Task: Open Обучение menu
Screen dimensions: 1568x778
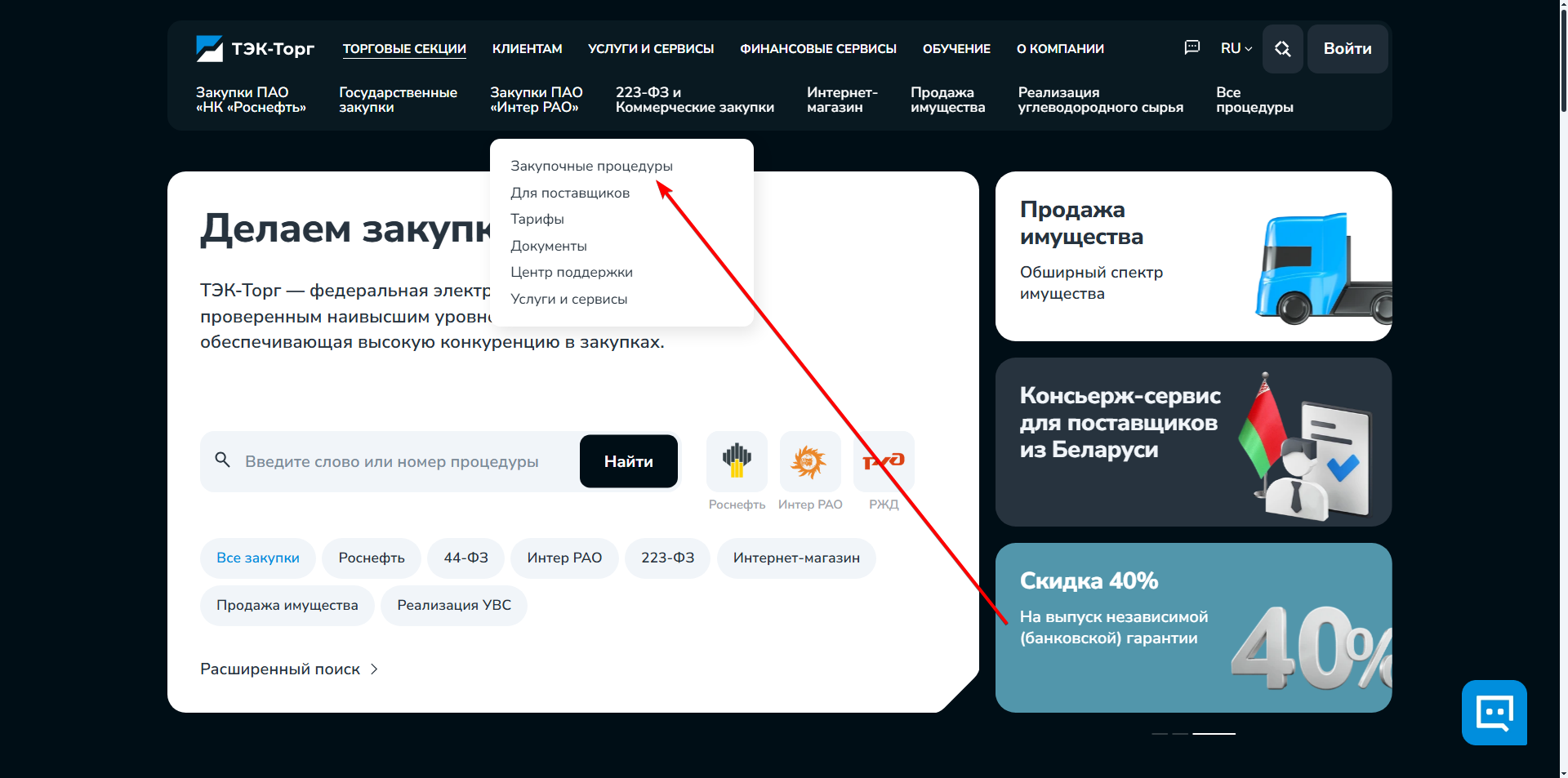Action: pyautogui.click(x=956, y=49)
